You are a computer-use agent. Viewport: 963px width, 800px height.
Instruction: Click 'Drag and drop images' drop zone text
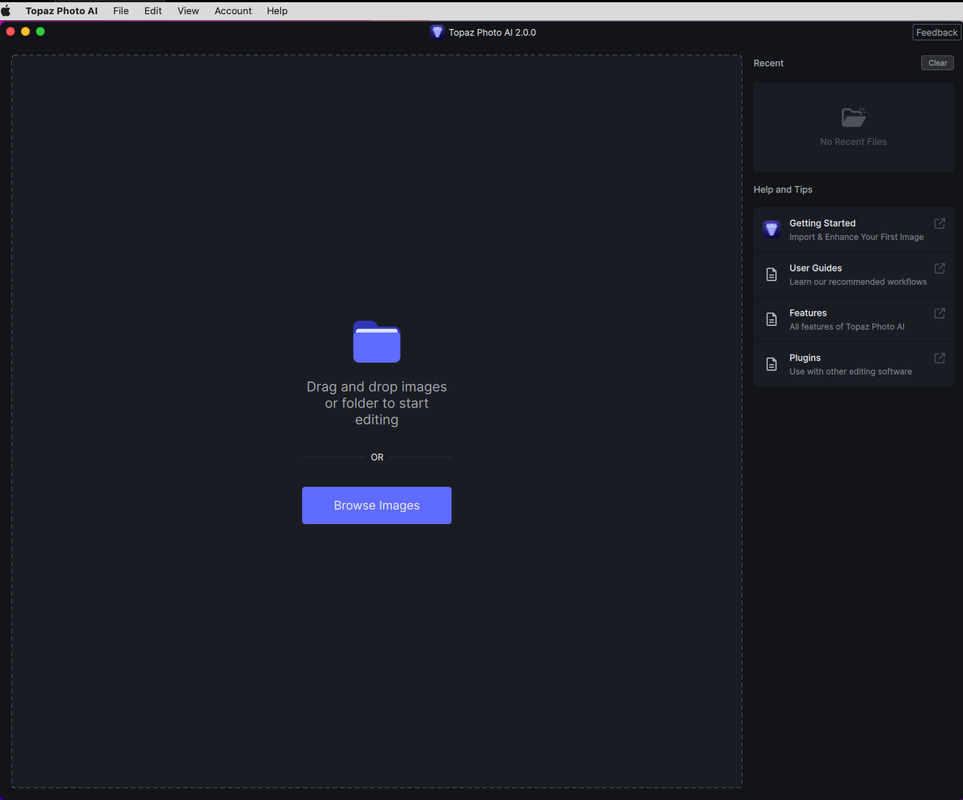(376, 403)
